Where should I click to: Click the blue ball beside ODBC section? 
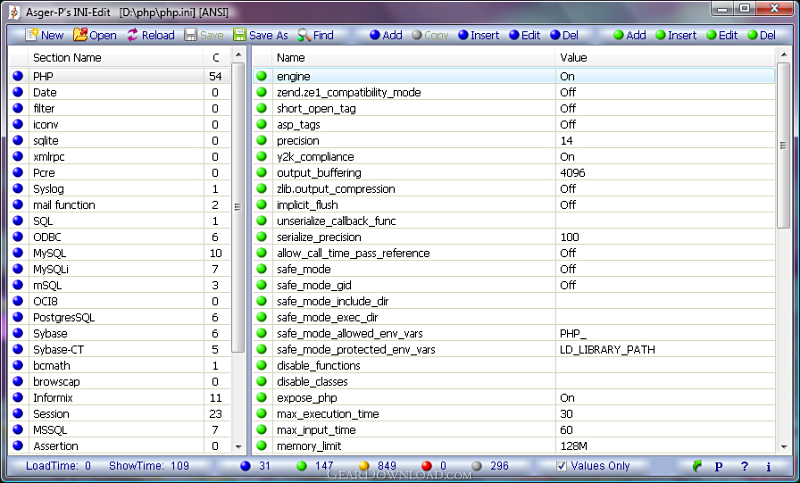[x=18, y=237]
